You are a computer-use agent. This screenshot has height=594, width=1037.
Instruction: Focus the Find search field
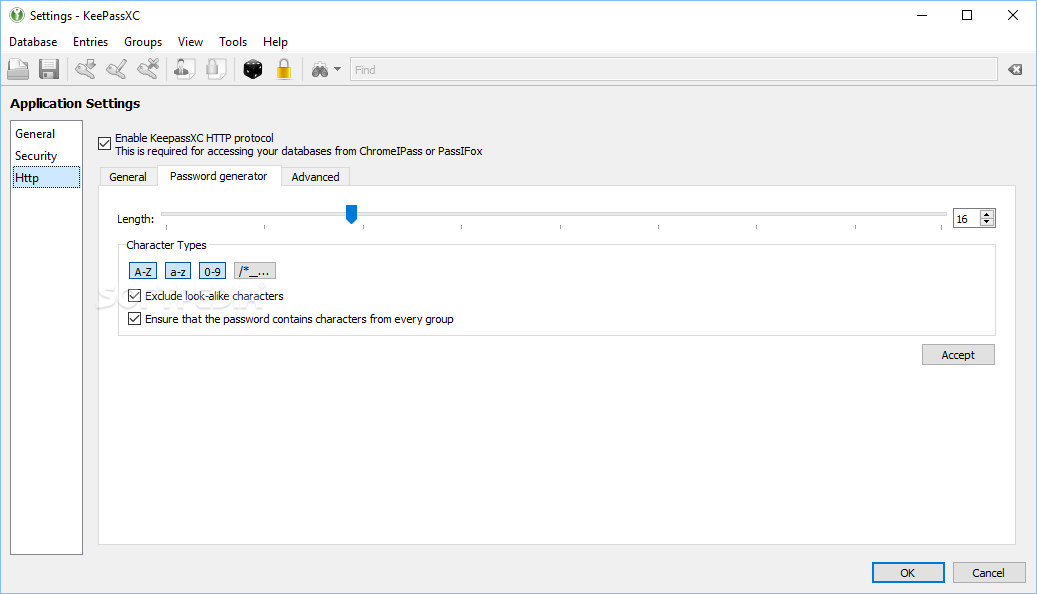click(x=673, y=69)
